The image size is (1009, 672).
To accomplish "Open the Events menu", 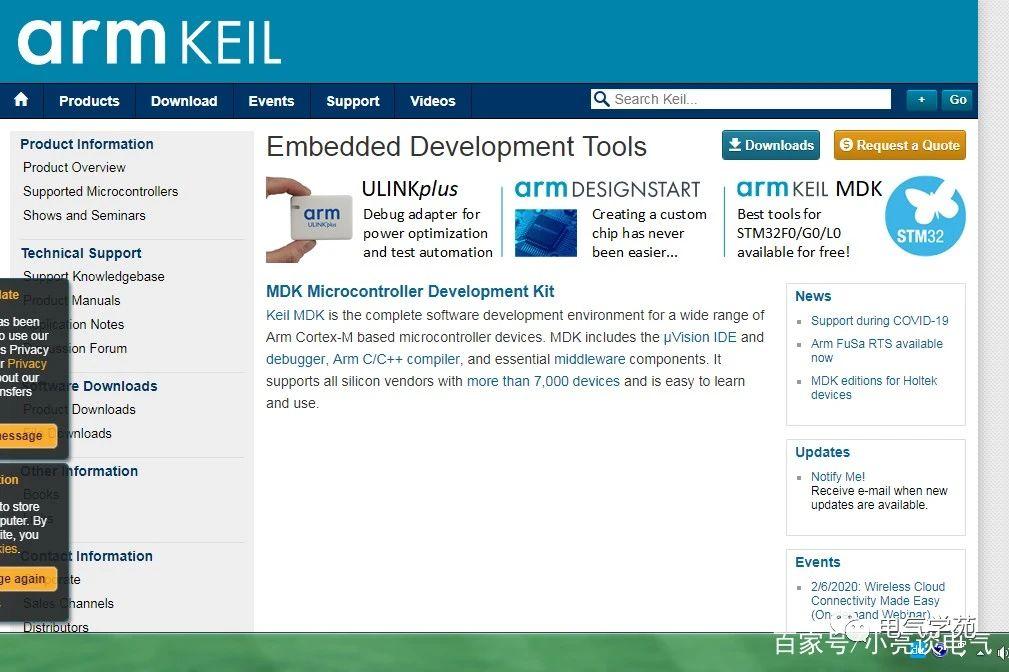I will 271,101.
